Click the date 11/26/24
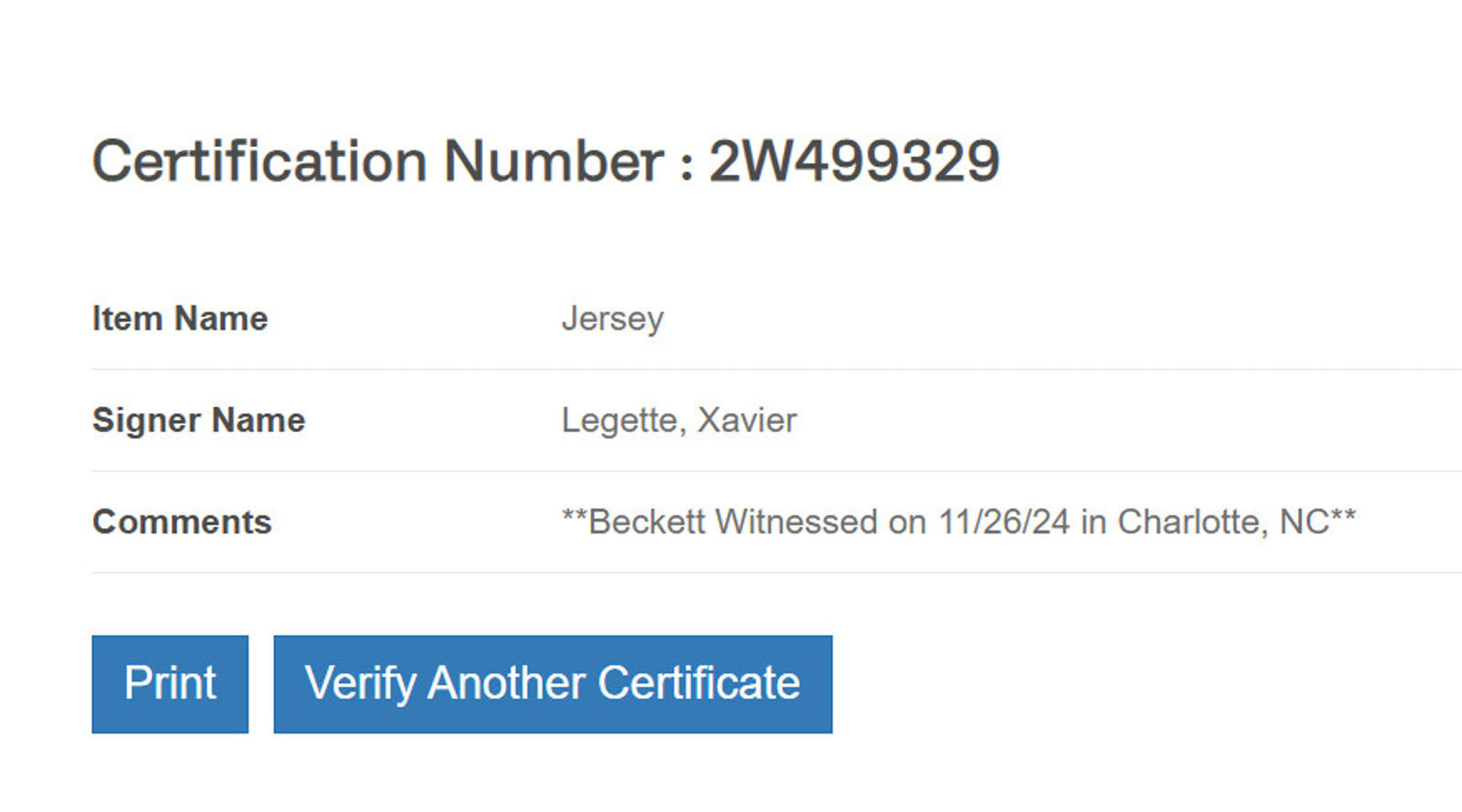This screenshot has width=1462, height=812. pos(1004,522)
